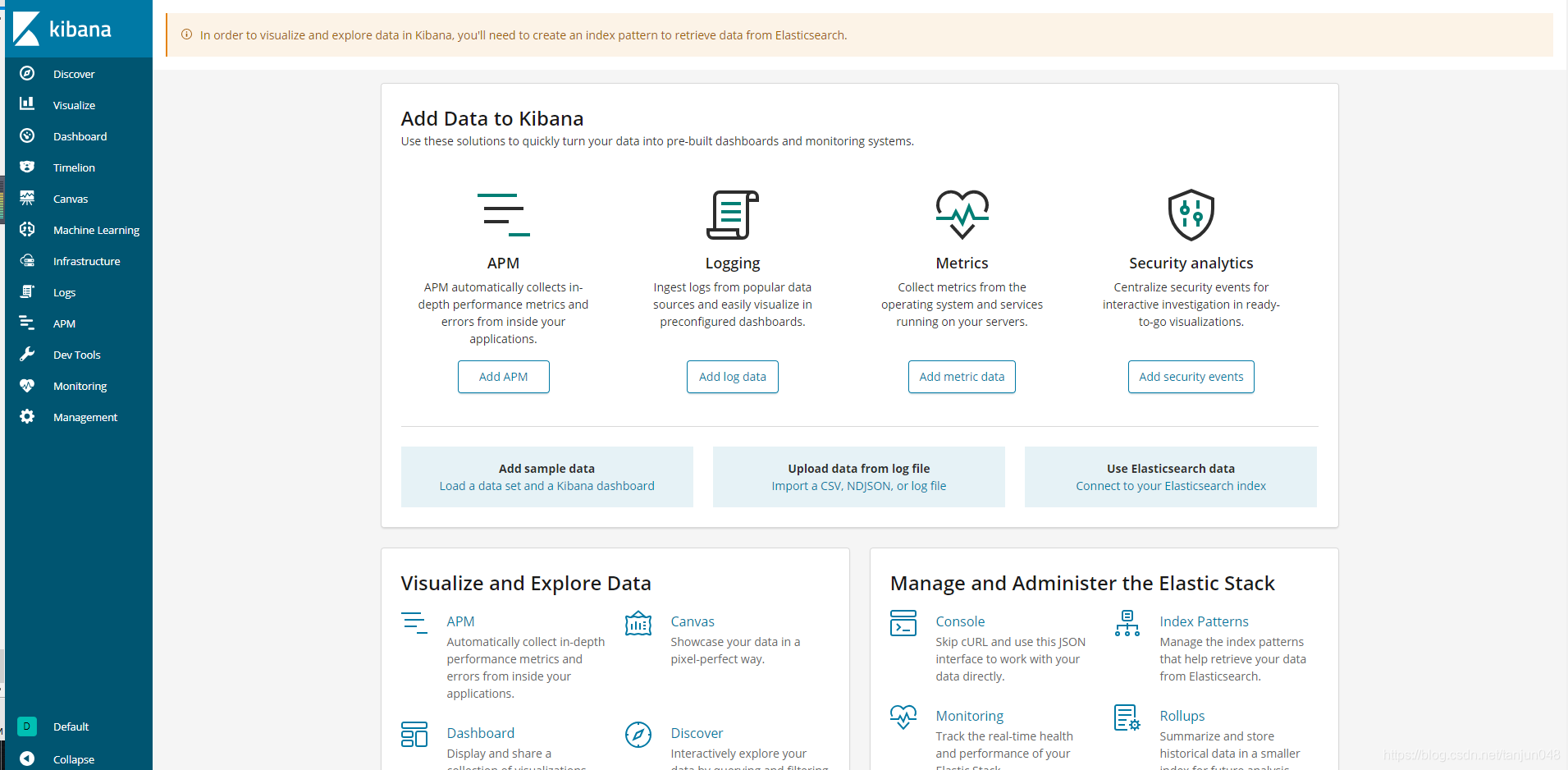Click the Management gear icon
The height and width of the screenshot is (770, 1568).
(x=27, y=416)
